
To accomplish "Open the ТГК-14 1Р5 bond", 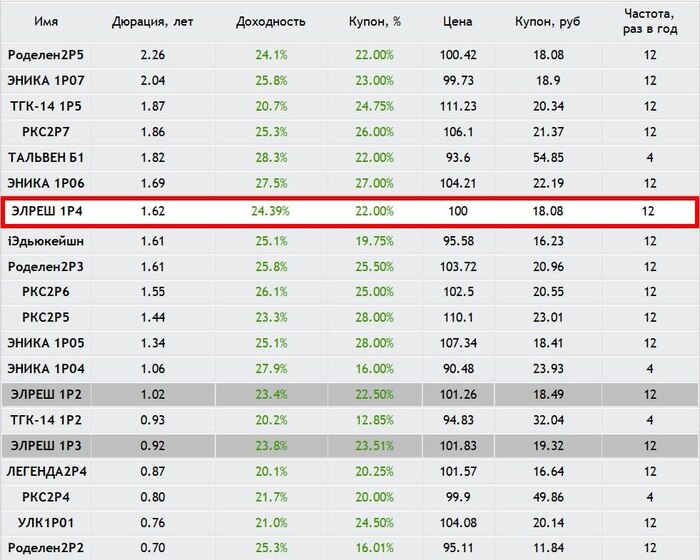I will [x=46, y=106].
